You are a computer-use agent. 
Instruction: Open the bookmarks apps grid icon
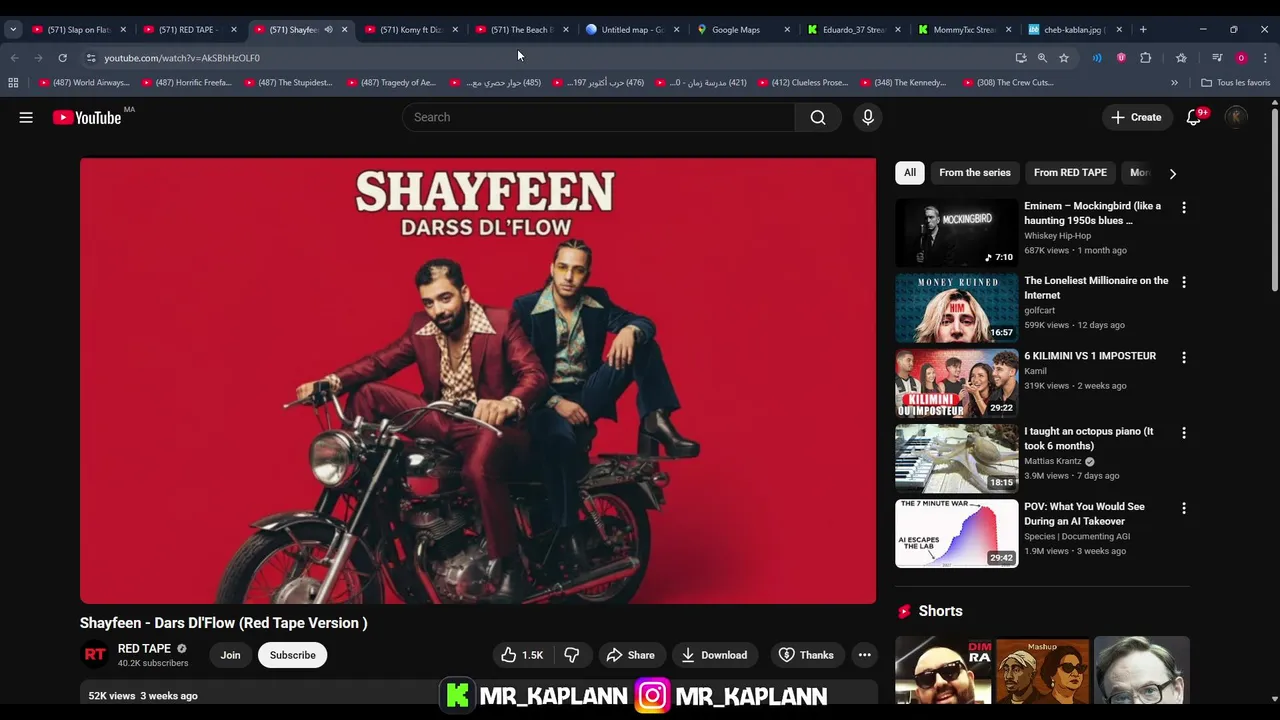pos(13,82)
